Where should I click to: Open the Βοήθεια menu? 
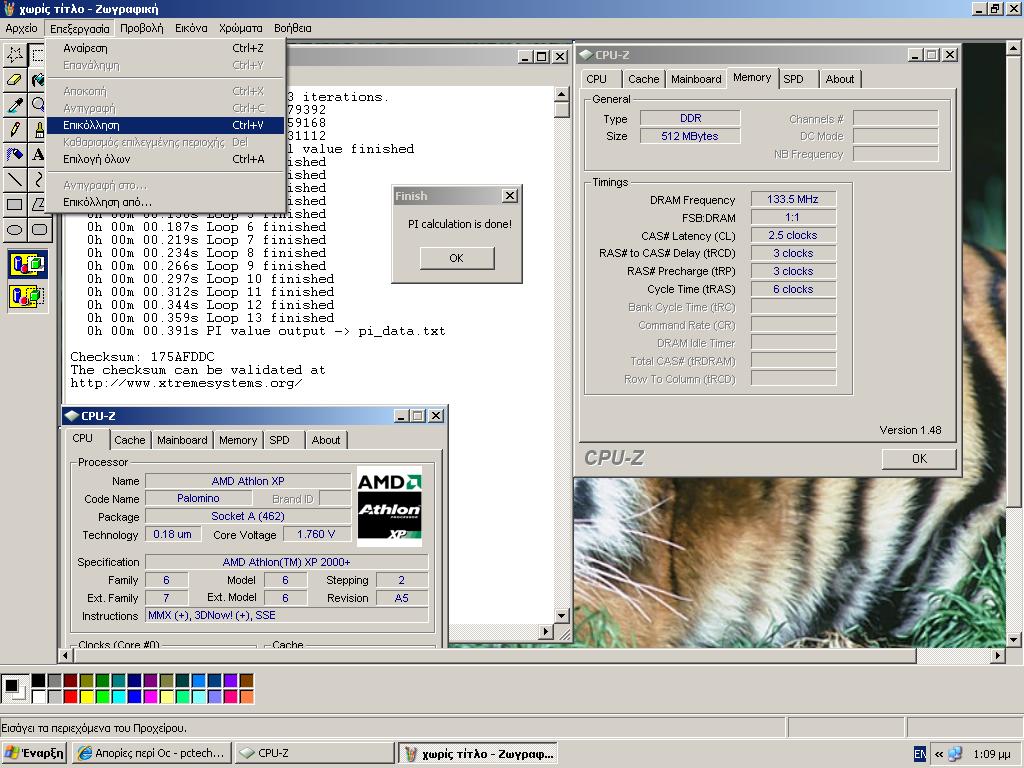[293, 28]
